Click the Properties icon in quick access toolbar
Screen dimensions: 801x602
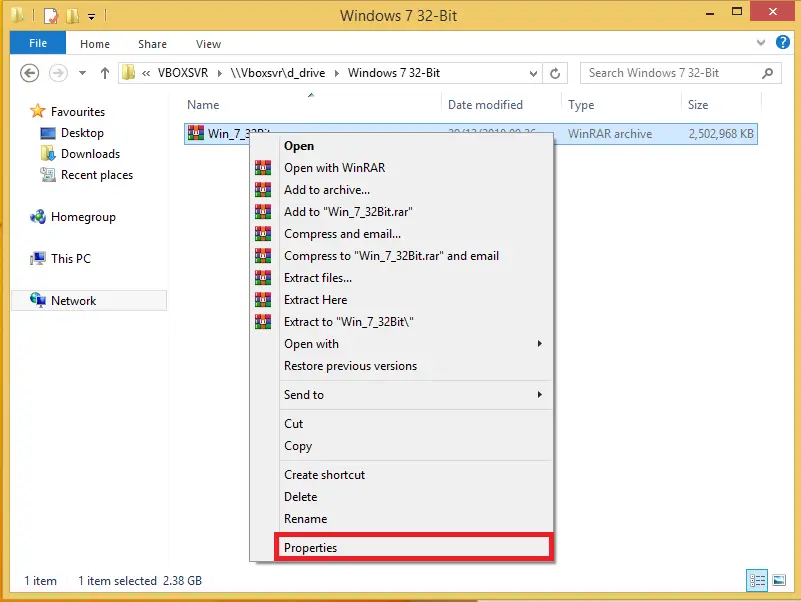point(51,16)
